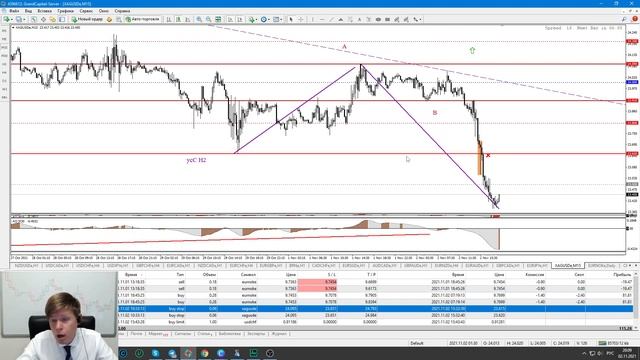Zoom in on the chart
The image size is (640, 360).
tap(199, 19)
